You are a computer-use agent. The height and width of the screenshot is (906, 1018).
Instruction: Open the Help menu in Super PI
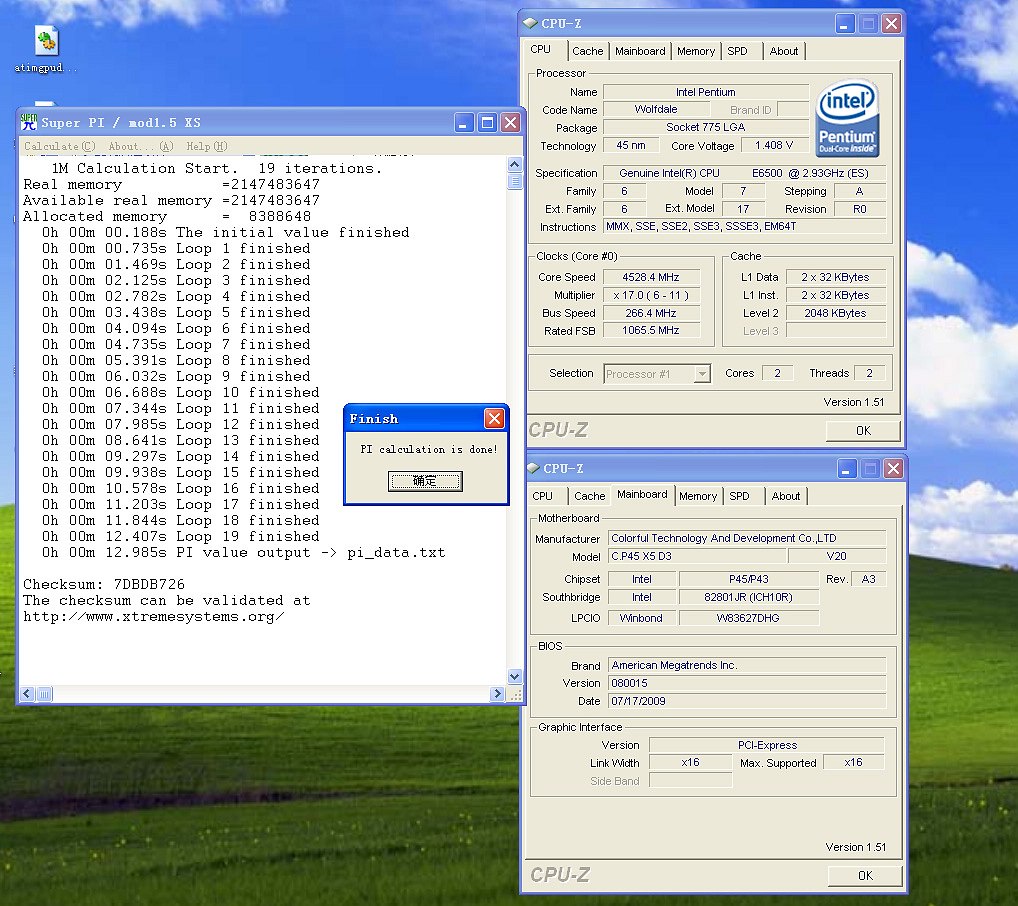click(x=206, y=146)
